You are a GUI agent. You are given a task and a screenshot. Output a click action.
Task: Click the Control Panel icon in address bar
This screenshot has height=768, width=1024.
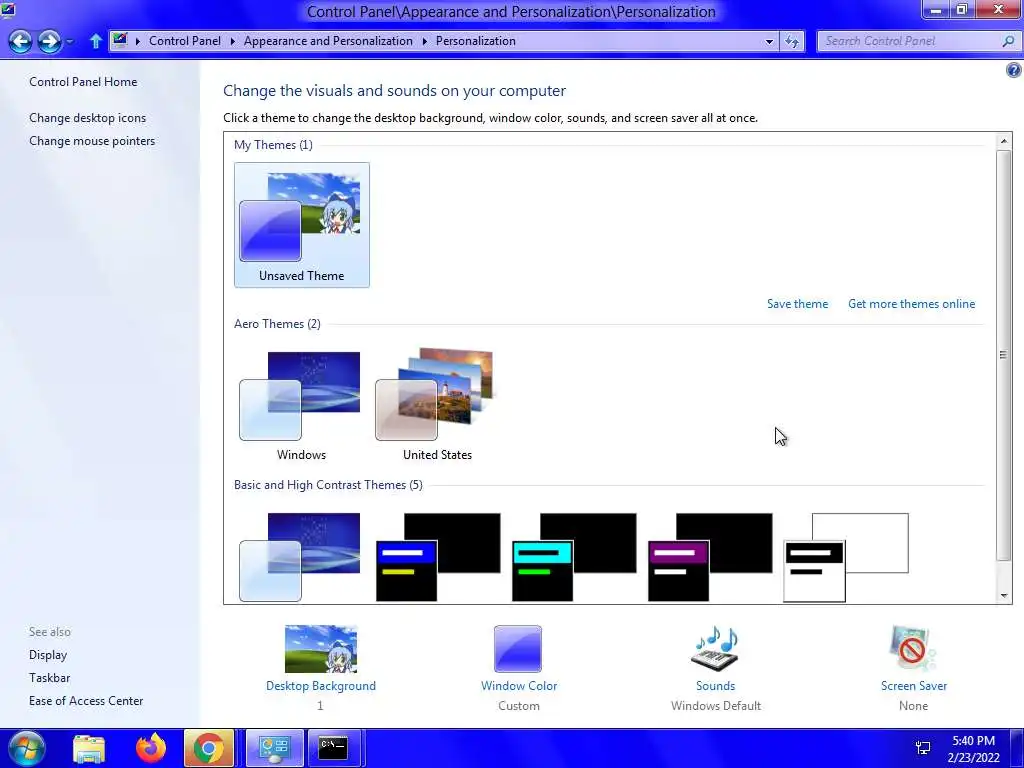[120, 40]
